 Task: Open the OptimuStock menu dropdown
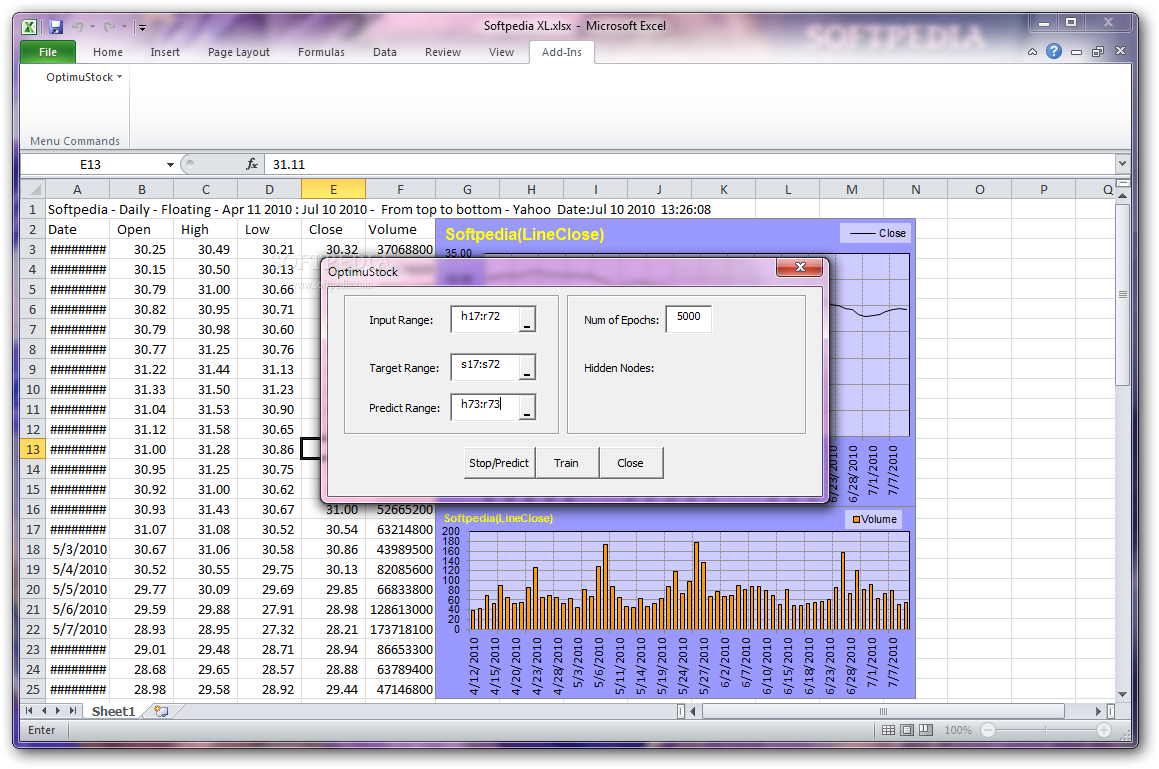(x=84, y=77)
